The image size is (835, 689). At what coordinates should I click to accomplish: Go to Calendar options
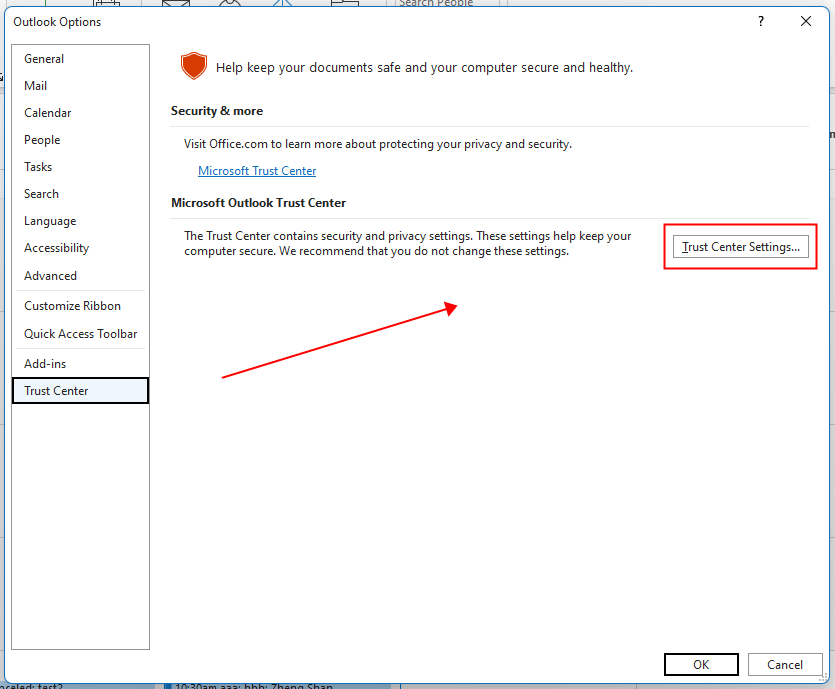click(x=48, y=113)
